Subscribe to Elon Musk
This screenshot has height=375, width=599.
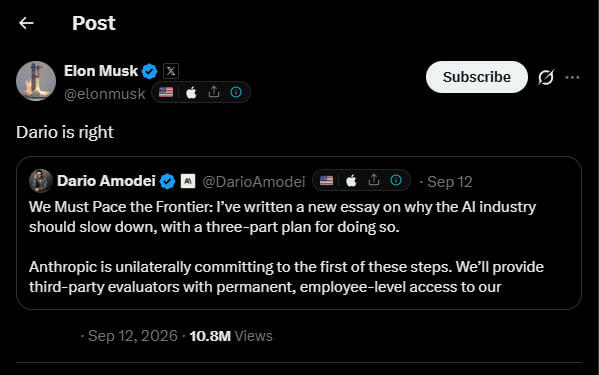click(477, 77)
